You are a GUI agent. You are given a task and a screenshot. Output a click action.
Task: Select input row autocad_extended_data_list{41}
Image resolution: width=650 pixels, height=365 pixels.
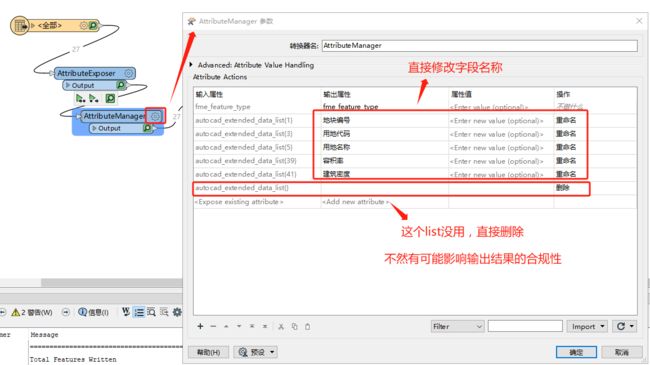[x=257, y=175]
